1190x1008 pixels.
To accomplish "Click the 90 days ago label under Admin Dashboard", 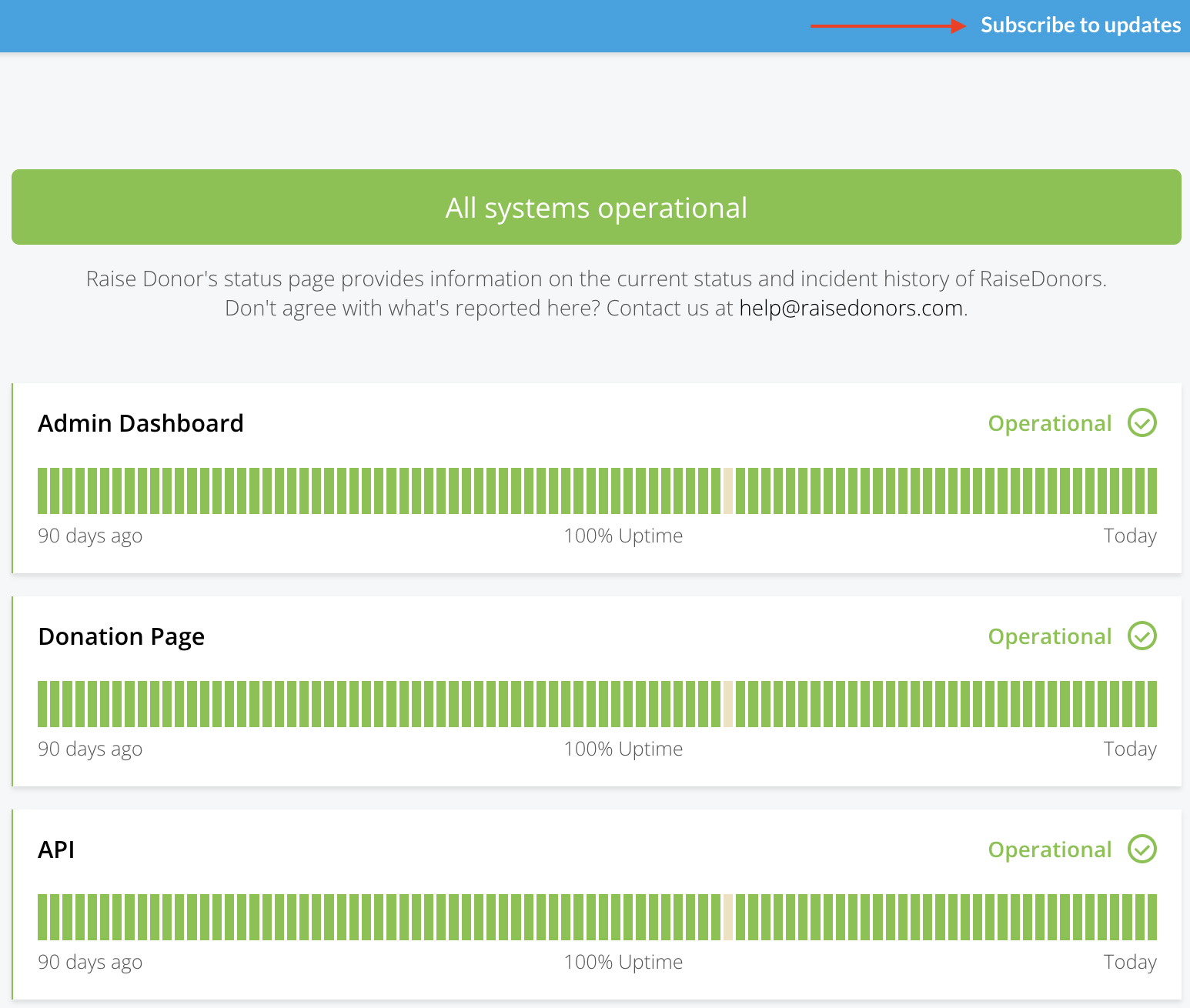I will pos(90,536).
